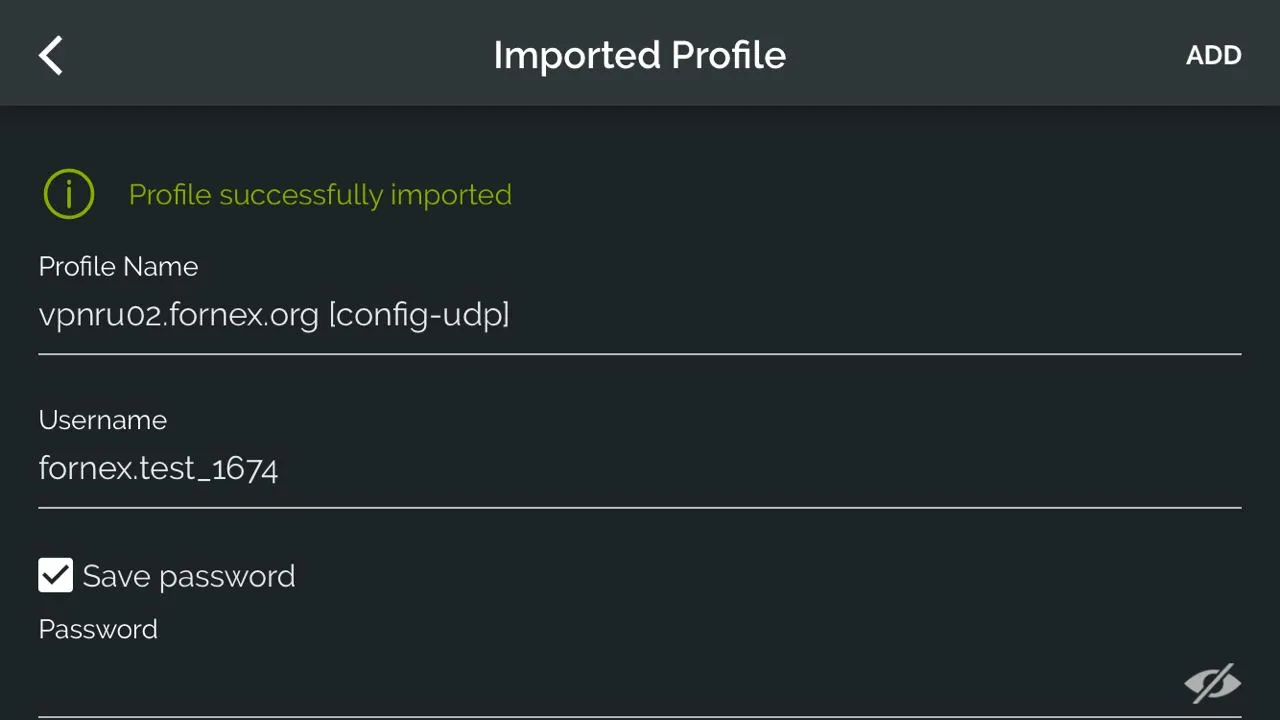Go back using the left arrow icon
The height and width of the screenshot is (720, 1280).
51,55
